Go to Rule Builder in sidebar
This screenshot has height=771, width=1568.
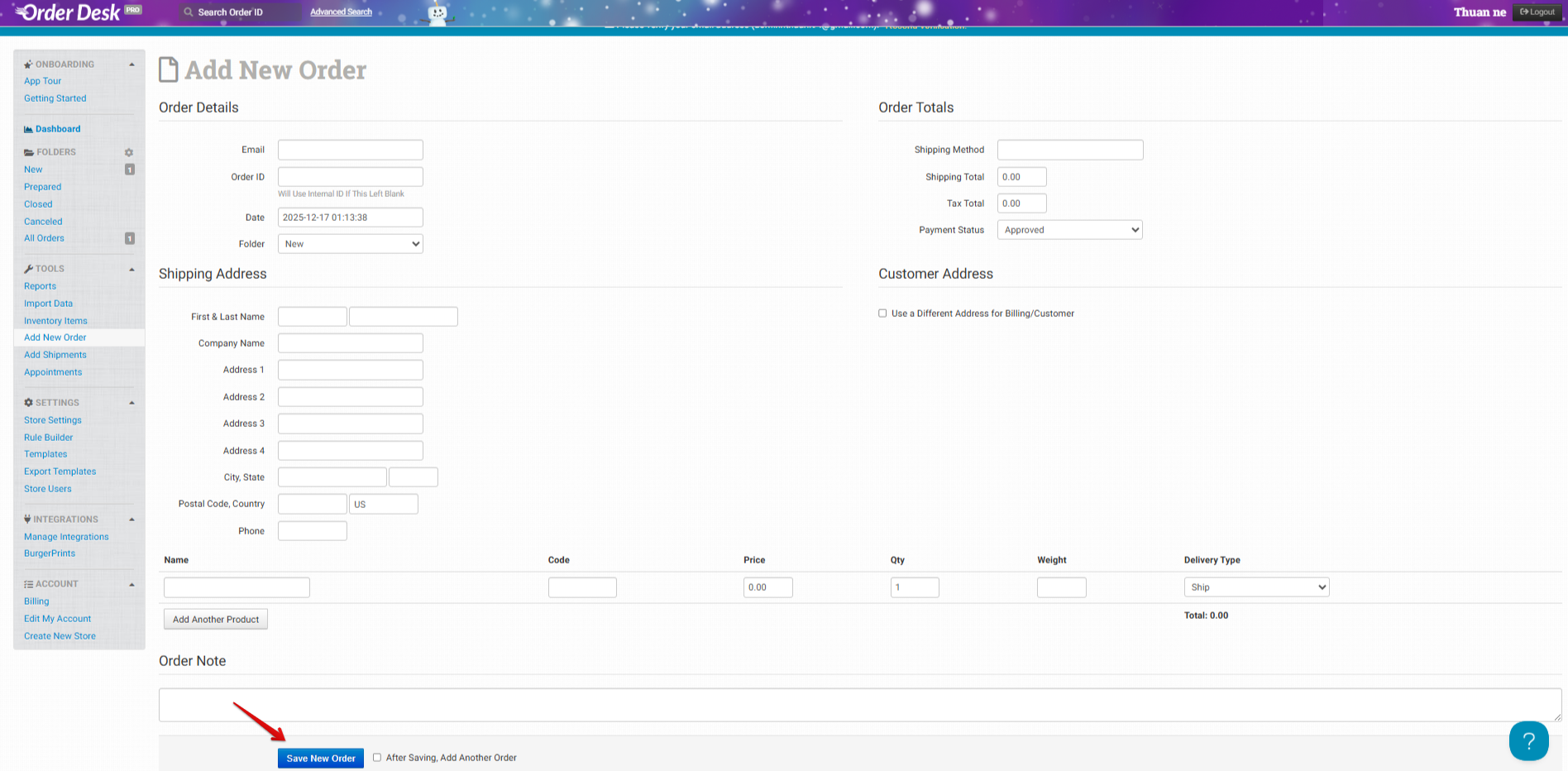[x=48, y=438]
